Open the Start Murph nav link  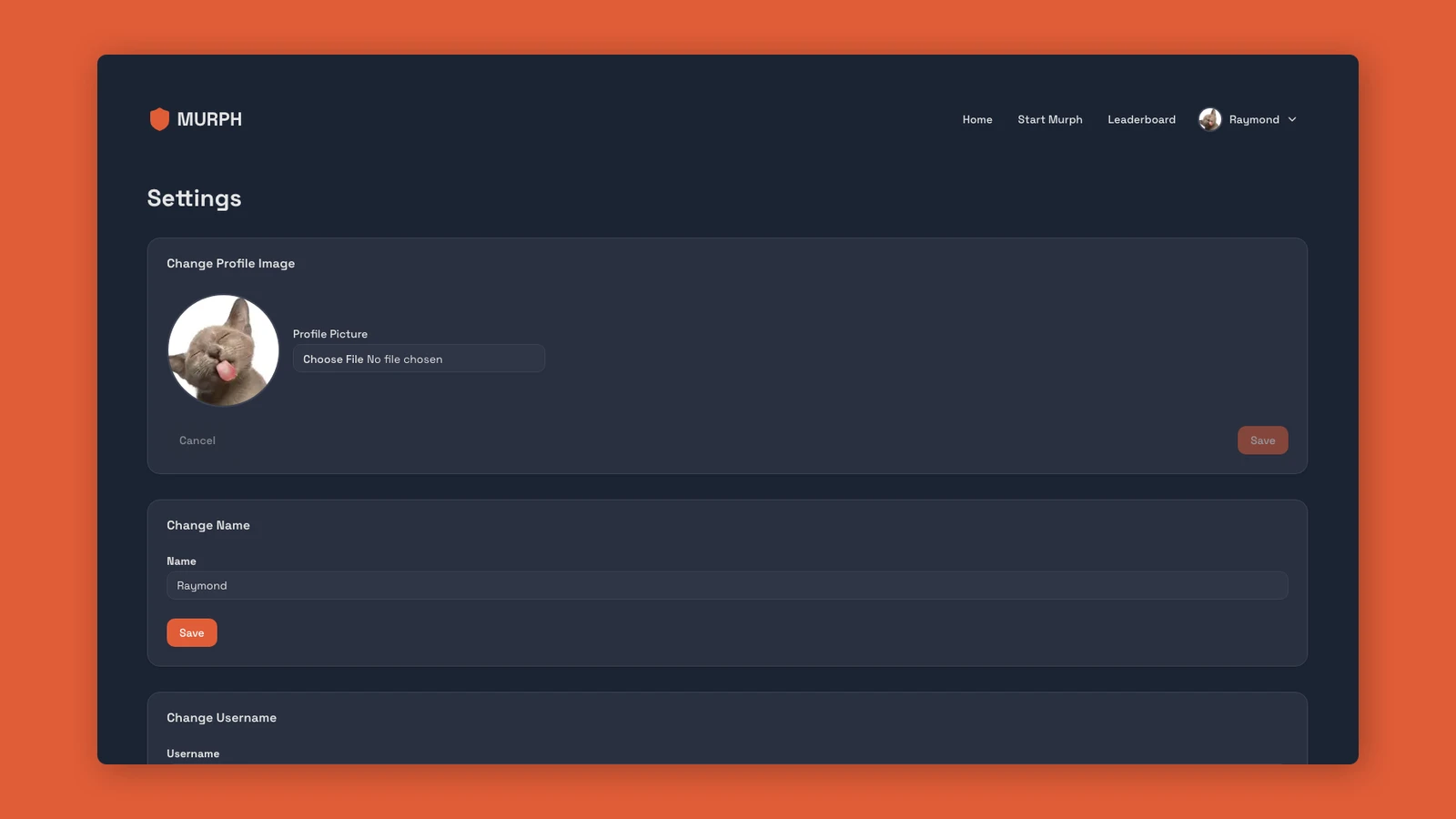(1049, 119)
